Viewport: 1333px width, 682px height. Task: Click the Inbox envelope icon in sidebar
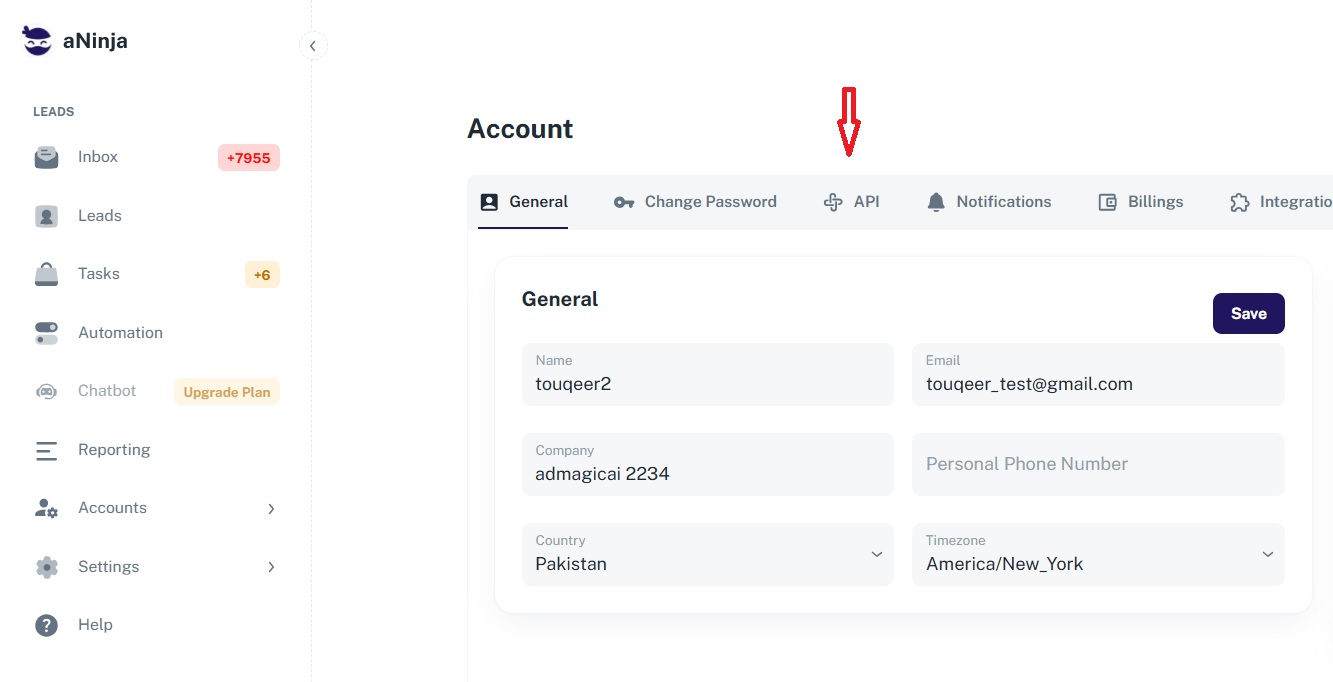46,158
